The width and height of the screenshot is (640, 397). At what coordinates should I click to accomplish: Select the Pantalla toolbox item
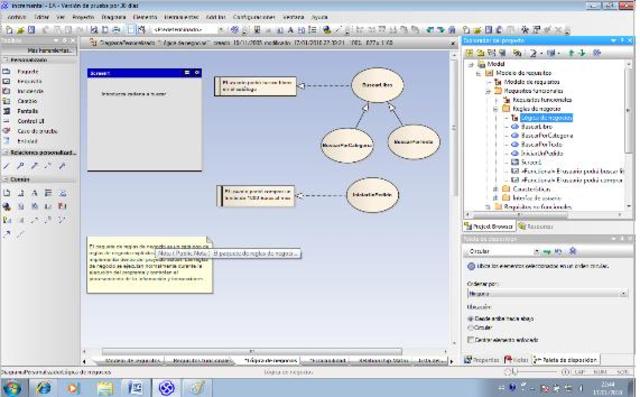point(27,111)
